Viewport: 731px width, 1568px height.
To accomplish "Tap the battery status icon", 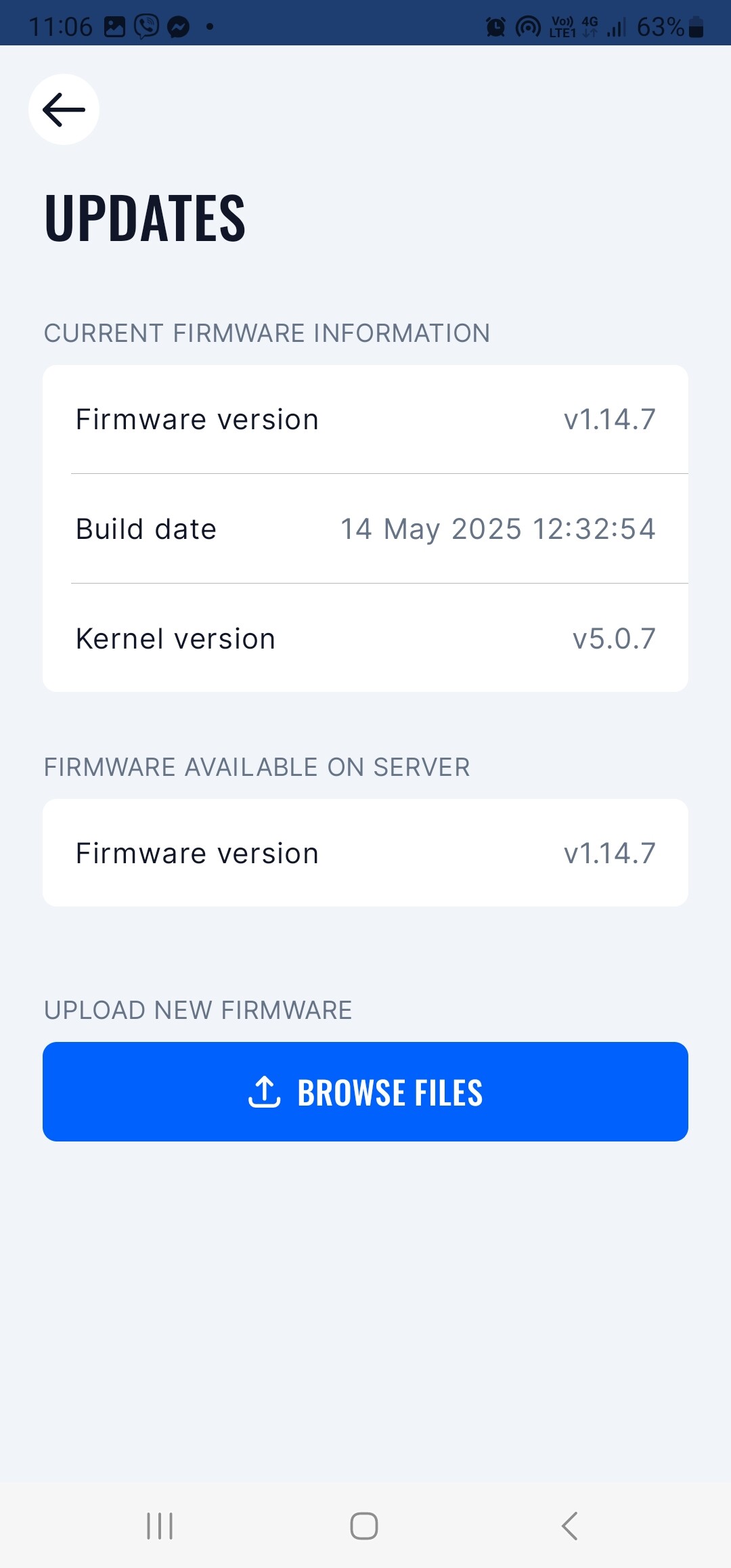I will (x=696, y=27).
